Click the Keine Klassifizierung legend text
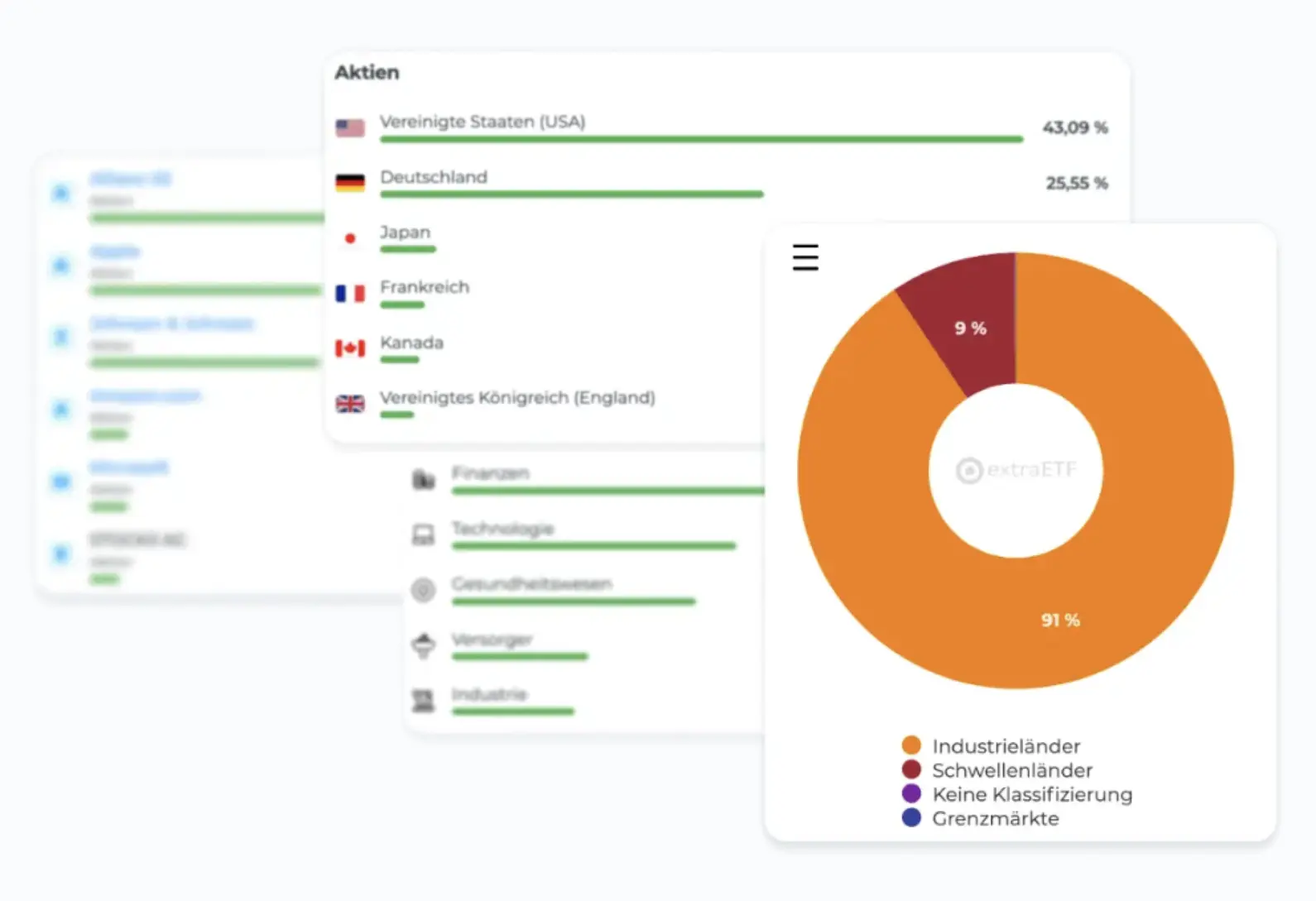Viewport: 1316px width, 901px height. click(1032, 794)
